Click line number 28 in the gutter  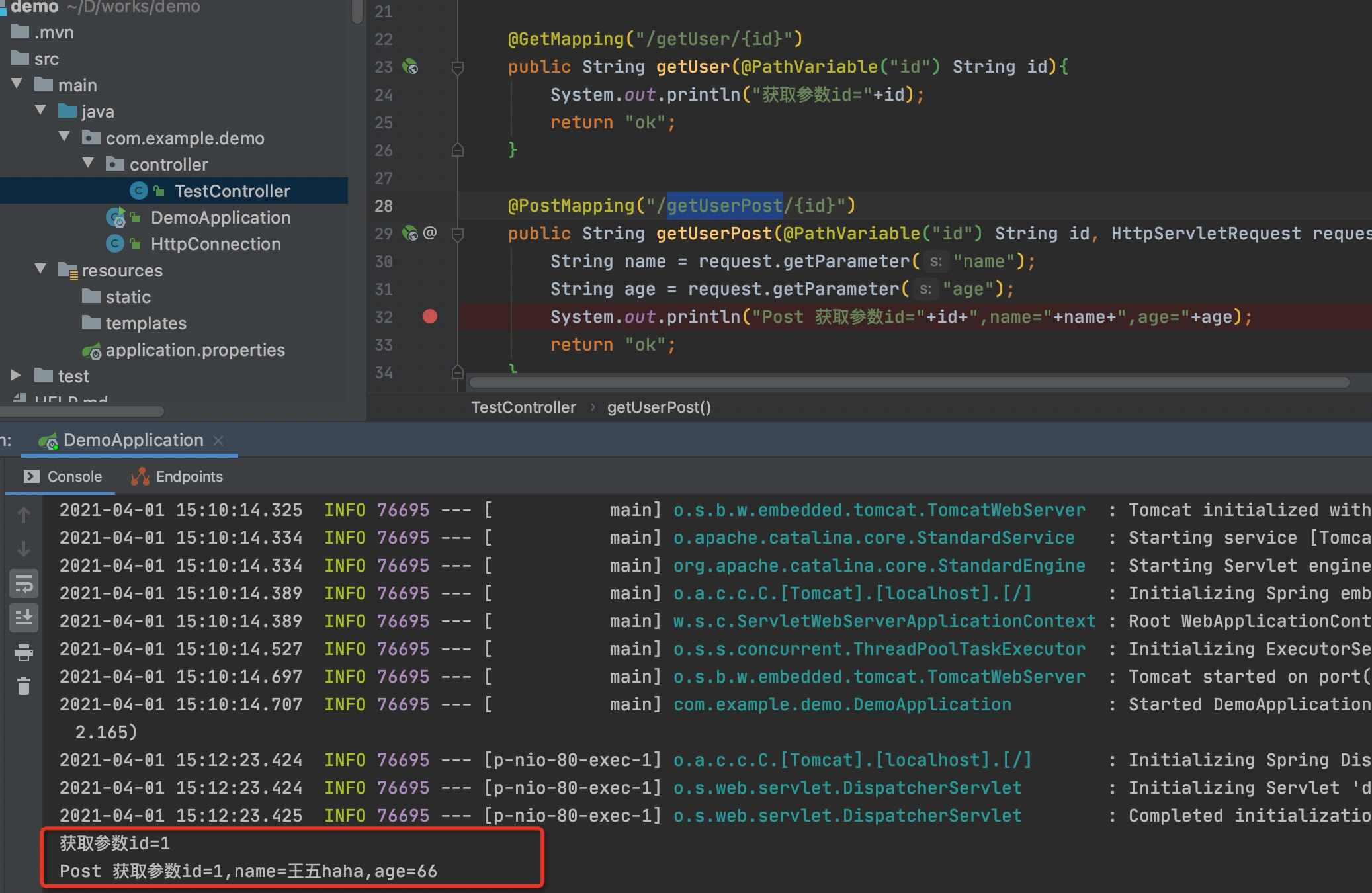point(384,206)
